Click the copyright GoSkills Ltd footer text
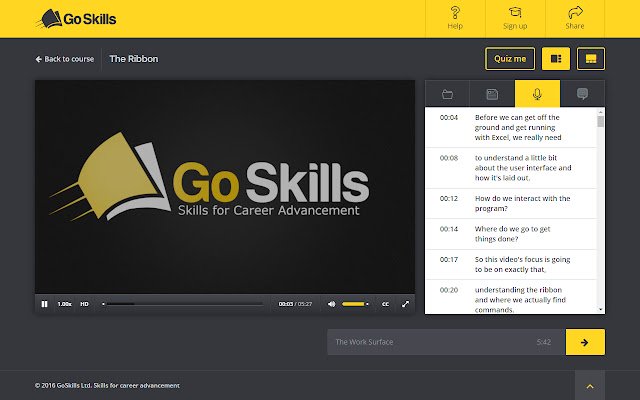Viewport: 640px width, 400px height. (x=107, y=385)
